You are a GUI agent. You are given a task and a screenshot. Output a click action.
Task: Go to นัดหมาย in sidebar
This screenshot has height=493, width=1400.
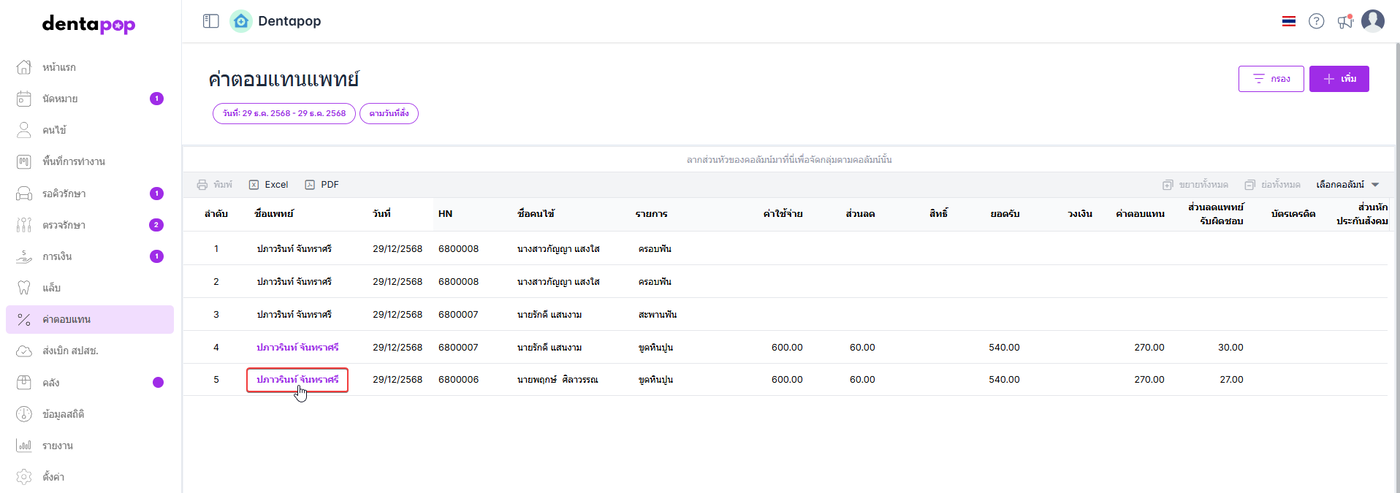[x=61, y=99]
